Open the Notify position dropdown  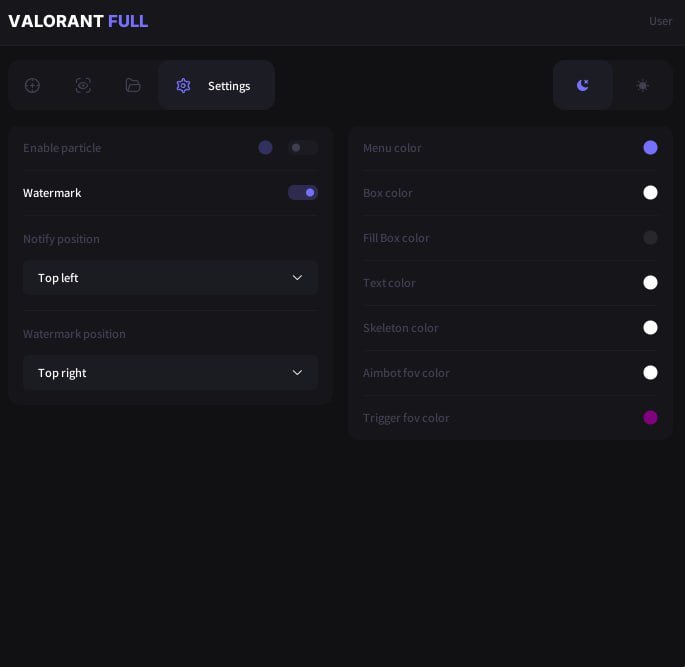[170, 278]
